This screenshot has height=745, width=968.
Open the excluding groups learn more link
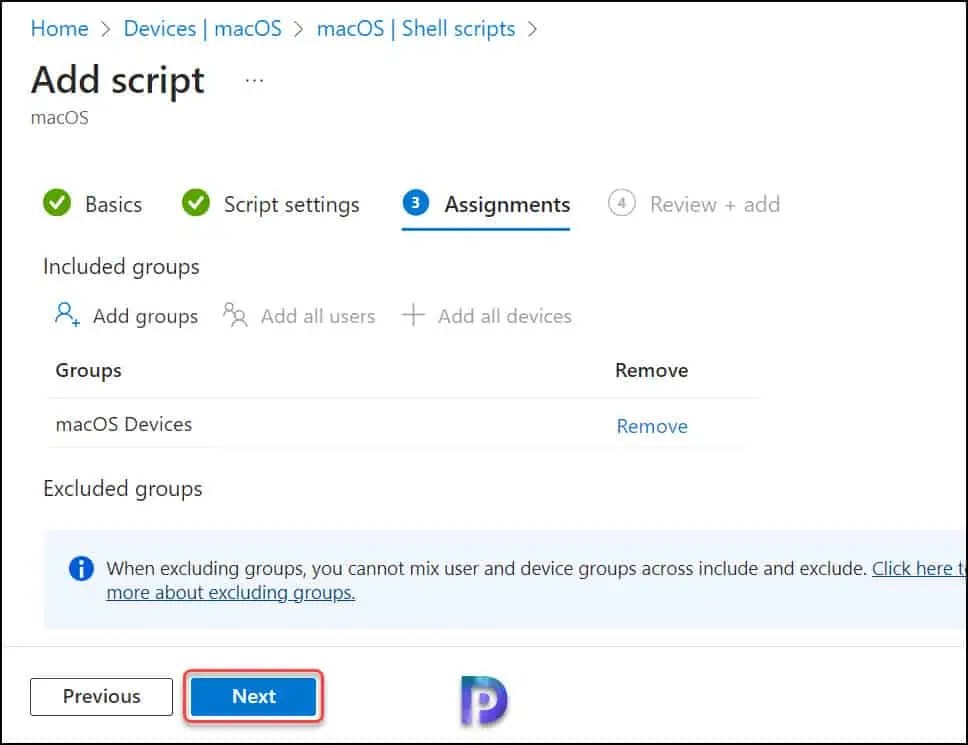coord(230,592)
